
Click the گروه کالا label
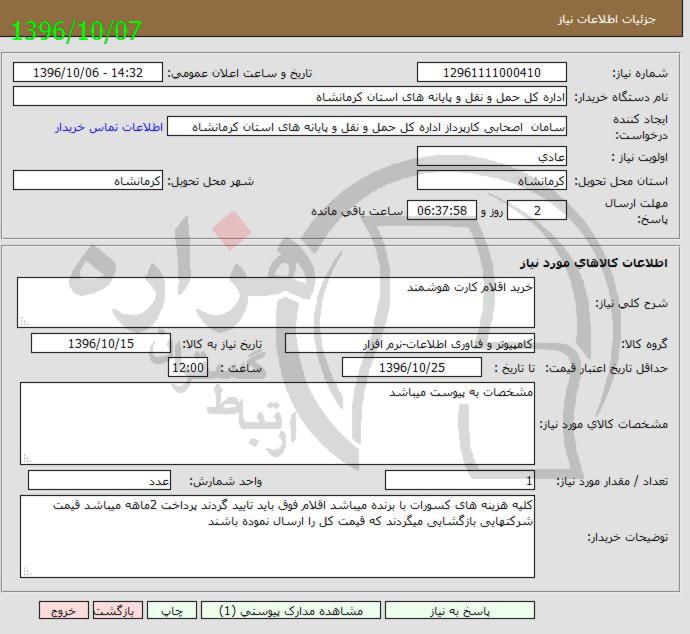(644, 344)
